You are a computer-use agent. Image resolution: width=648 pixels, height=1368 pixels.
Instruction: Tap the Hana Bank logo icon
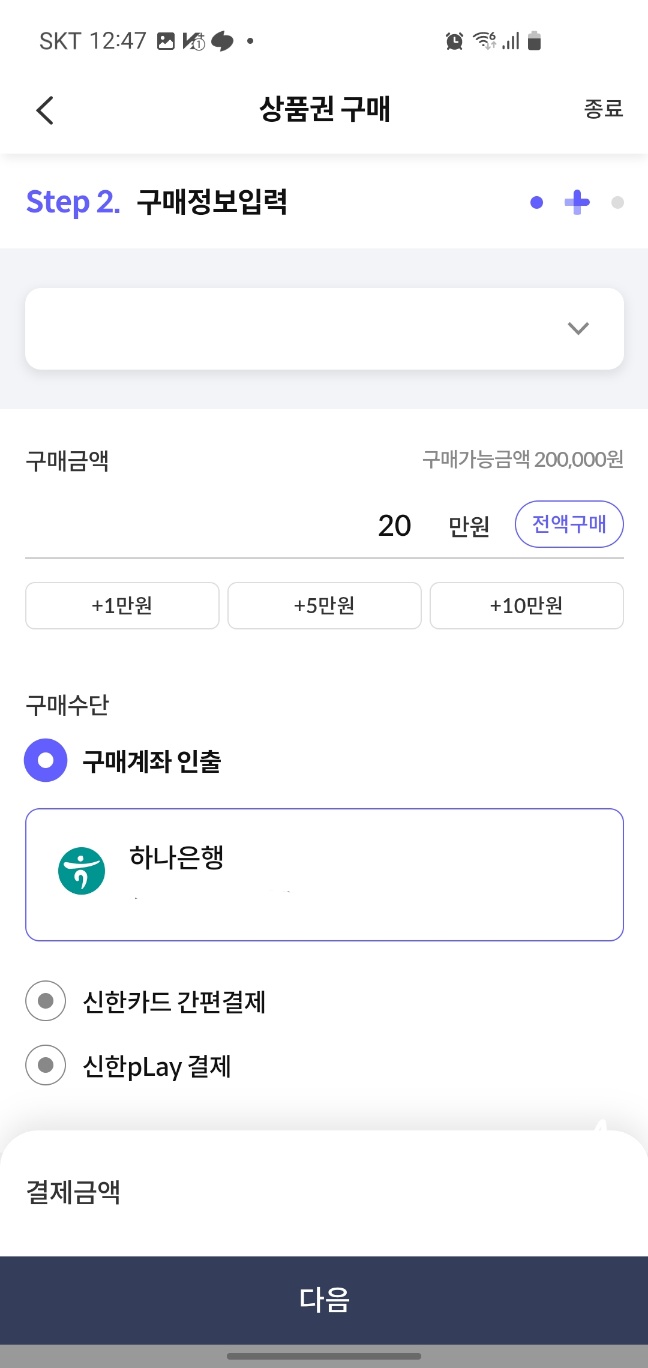(x=82, y=870)
